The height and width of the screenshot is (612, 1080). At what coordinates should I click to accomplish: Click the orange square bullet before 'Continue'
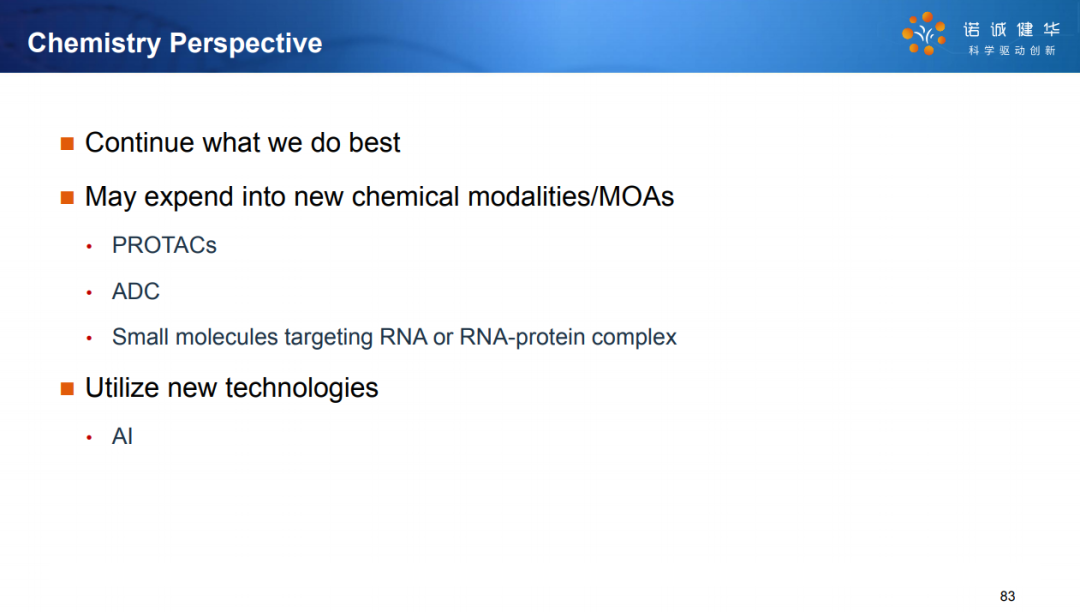(67, 143)
